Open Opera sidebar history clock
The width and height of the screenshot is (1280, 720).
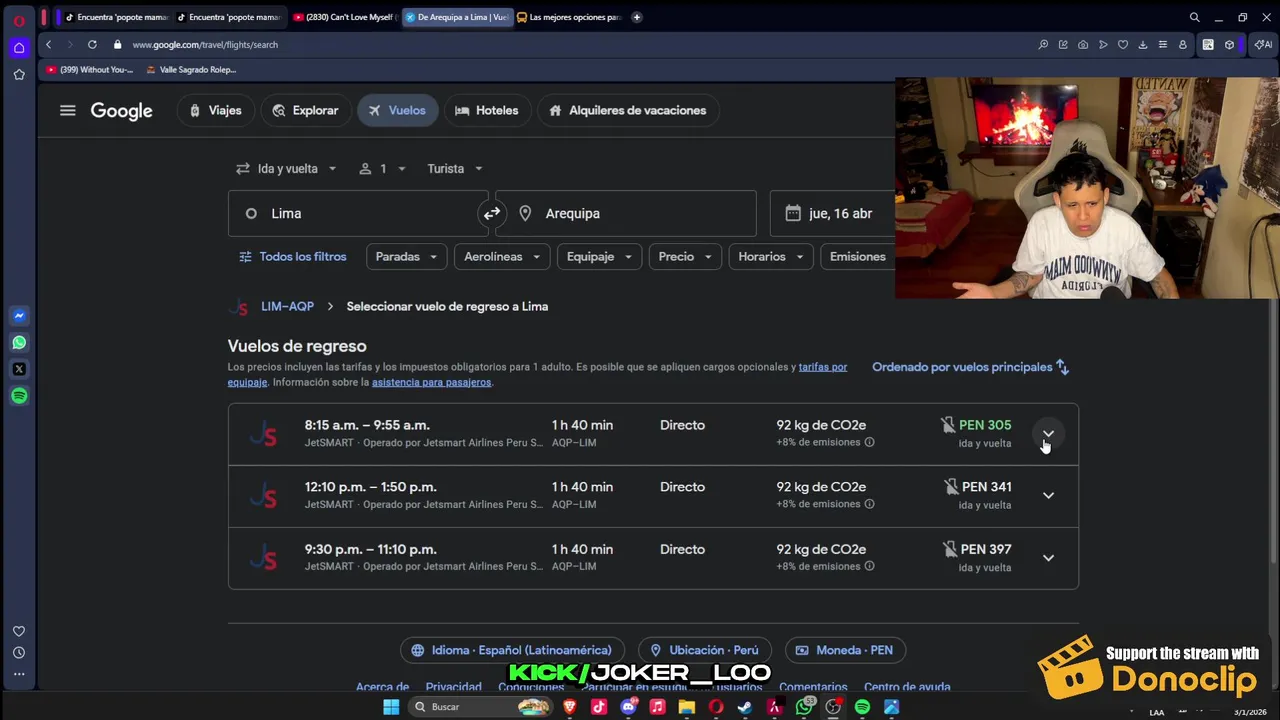click(x=19, y=652)
